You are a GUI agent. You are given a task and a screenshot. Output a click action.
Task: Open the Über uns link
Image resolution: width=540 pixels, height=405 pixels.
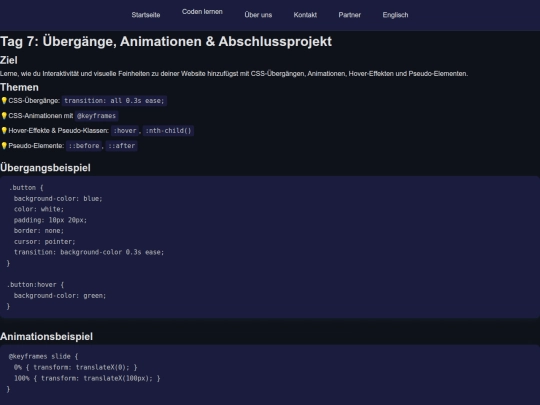(258, 15)
